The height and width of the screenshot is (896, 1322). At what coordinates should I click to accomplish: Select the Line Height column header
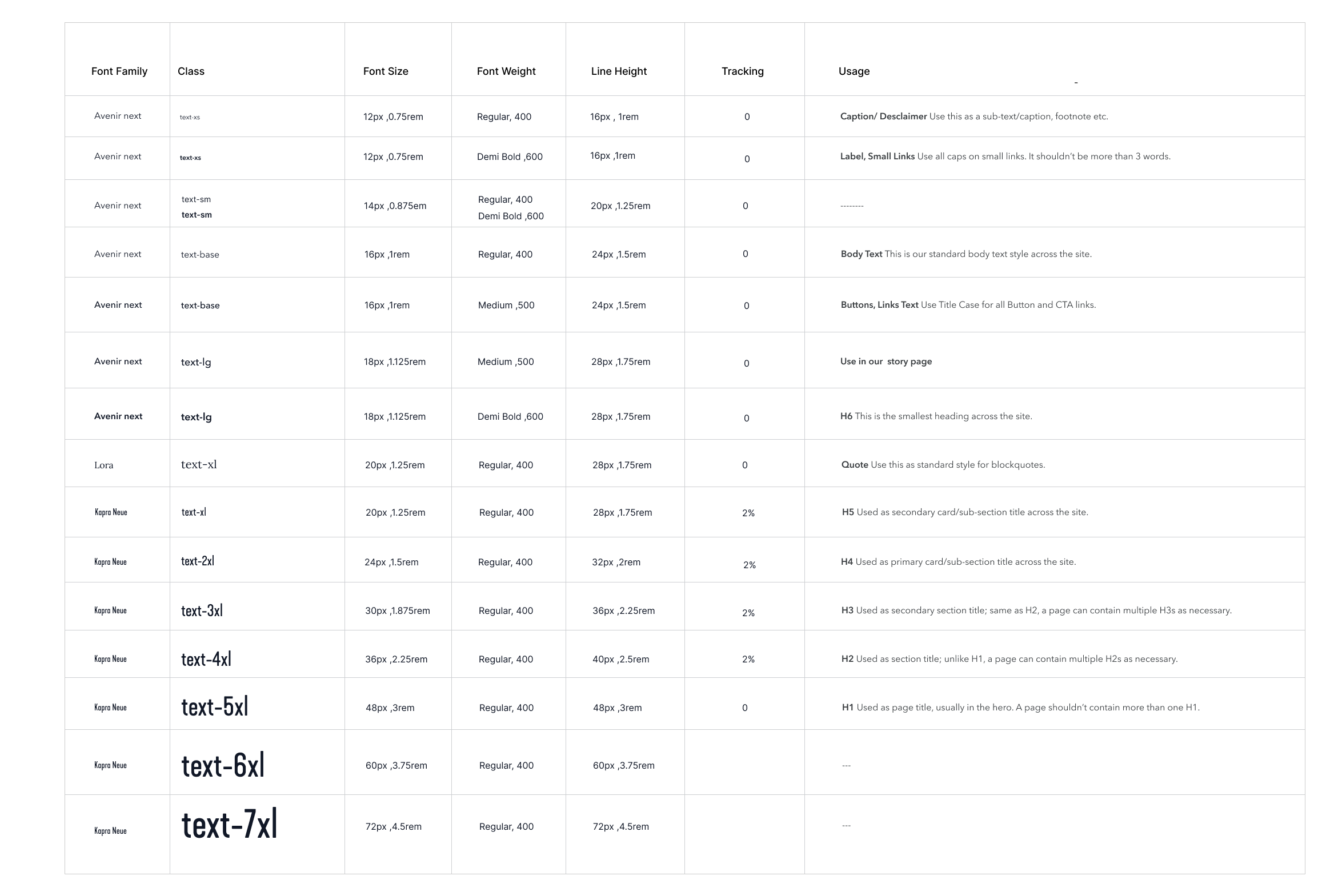point(619,71)
